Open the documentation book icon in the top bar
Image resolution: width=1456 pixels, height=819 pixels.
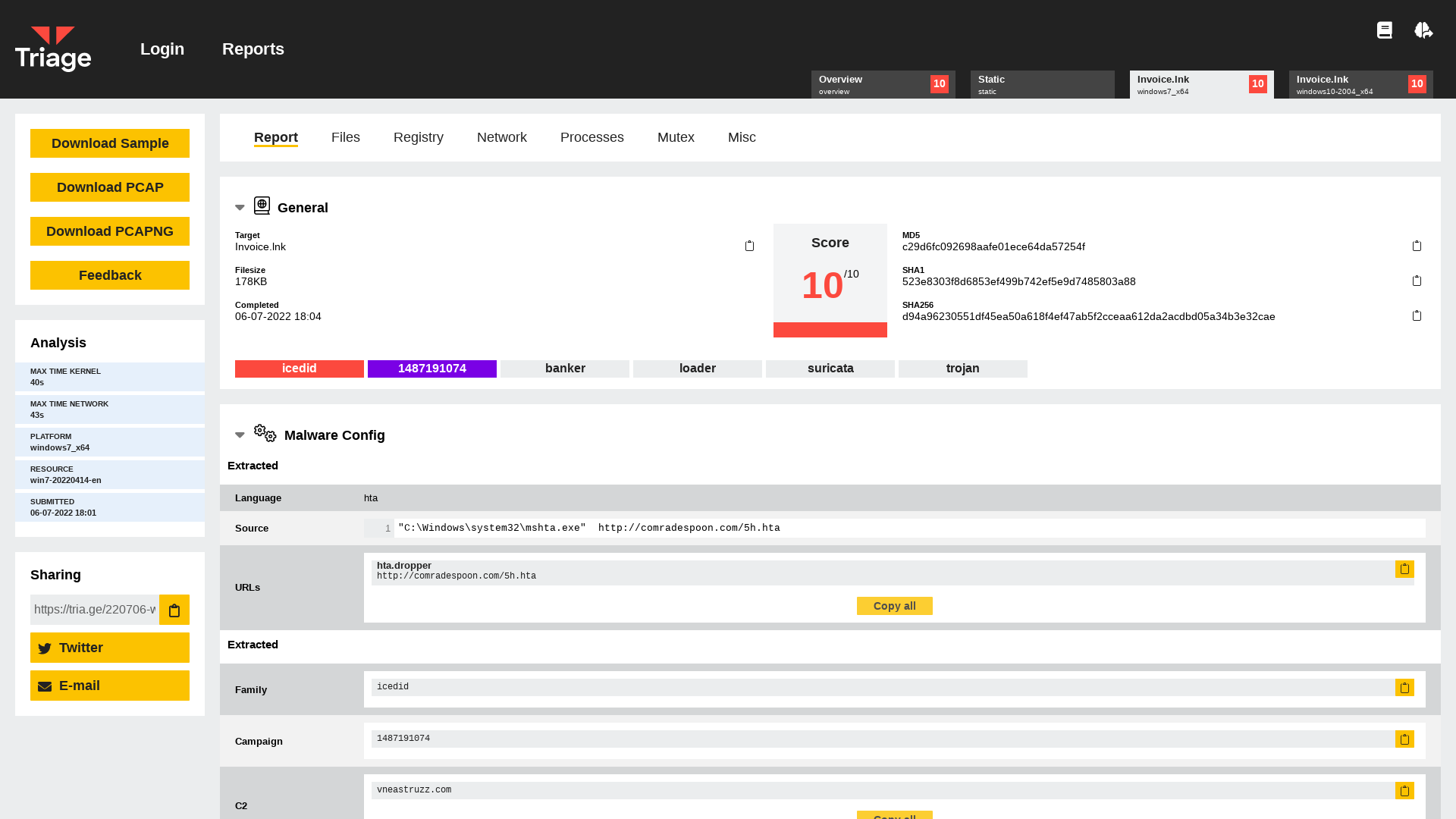point(1385,30)
